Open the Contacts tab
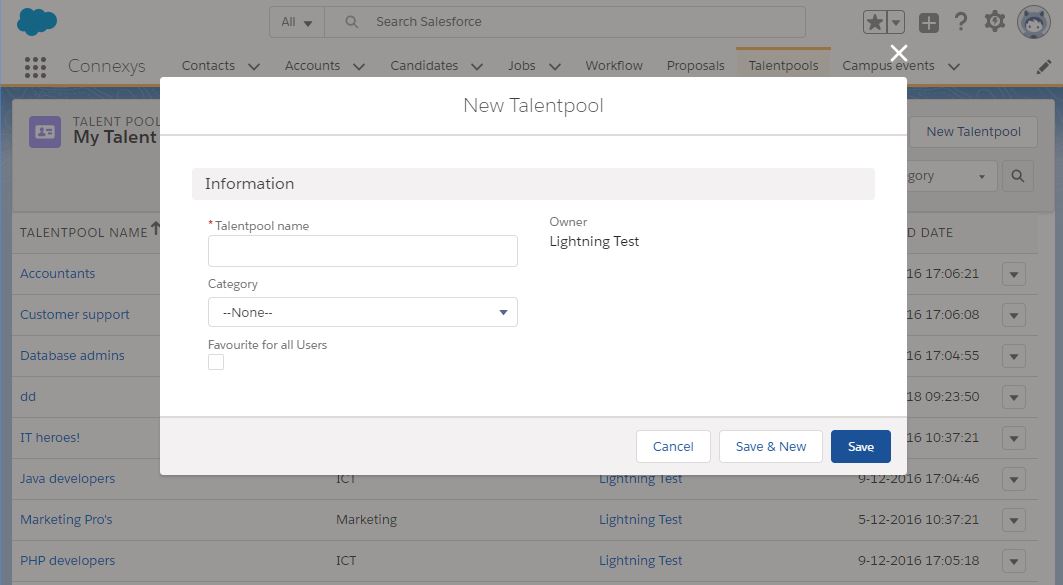The image size is (1063, 585). (208, 66)
